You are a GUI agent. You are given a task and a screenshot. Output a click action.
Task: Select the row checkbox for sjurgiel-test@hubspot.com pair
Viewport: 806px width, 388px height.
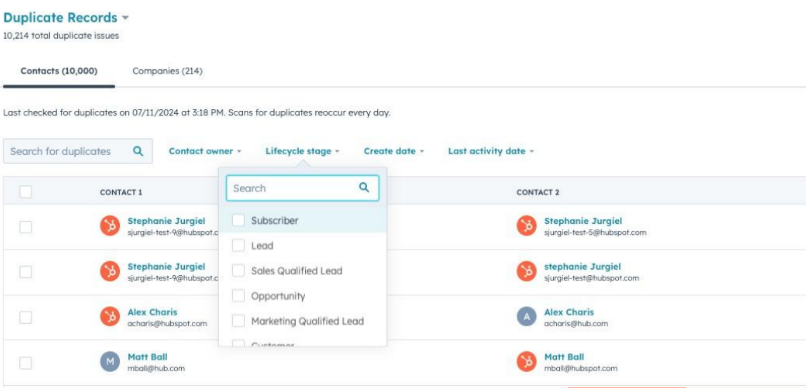(25, 272)
